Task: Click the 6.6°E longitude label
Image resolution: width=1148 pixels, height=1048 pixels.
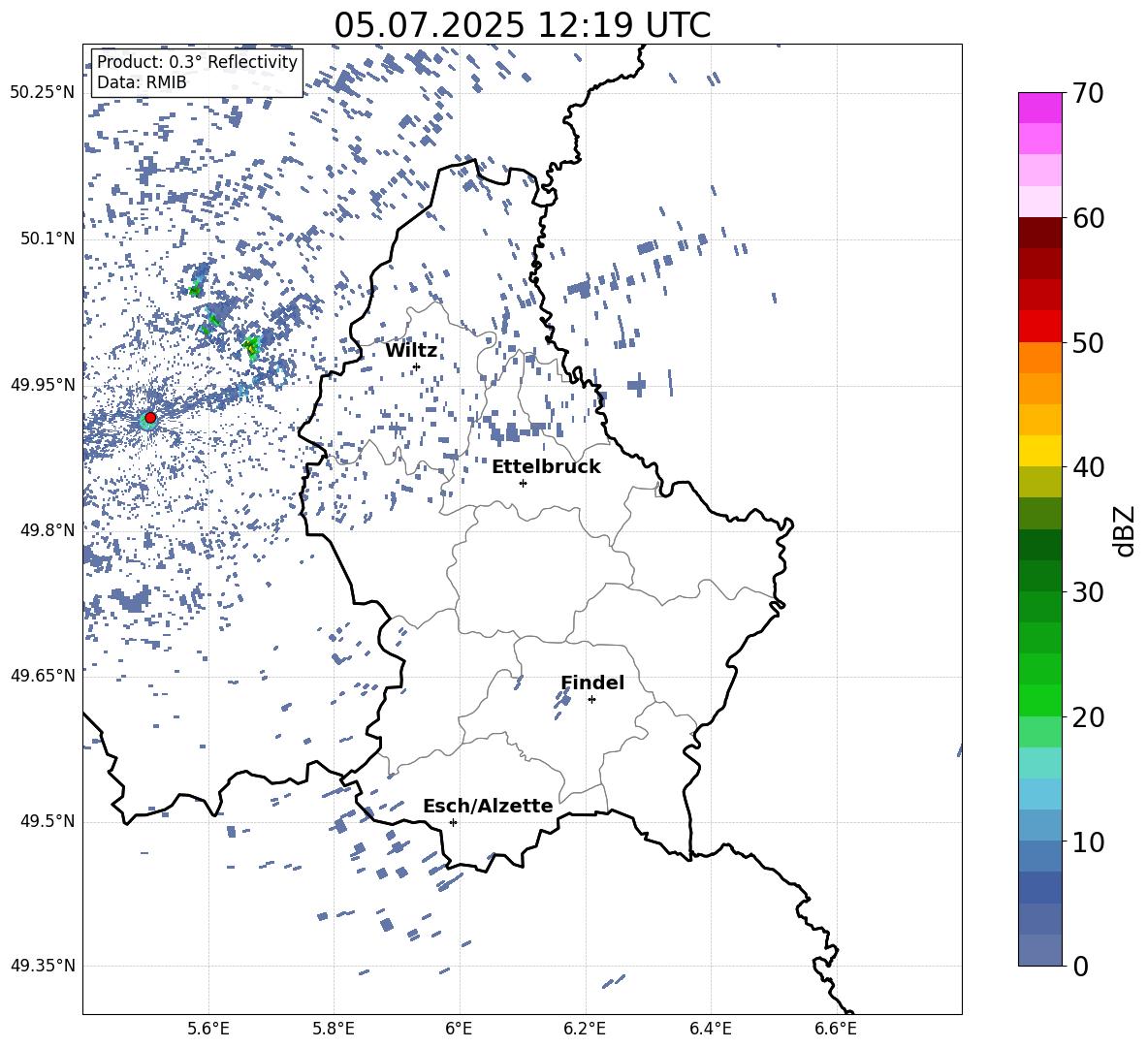Action: (836, 1029)
